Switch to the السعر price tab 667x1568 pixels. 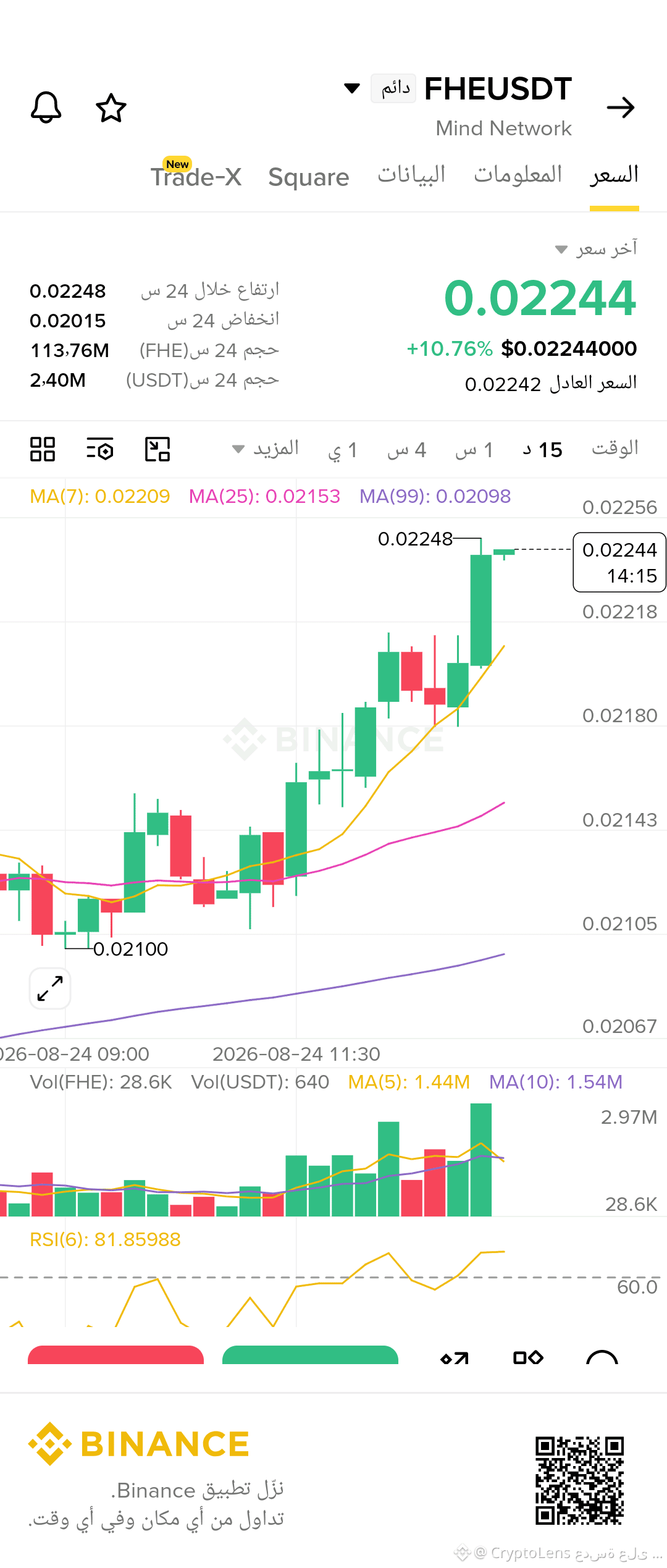tap(614, 175)
